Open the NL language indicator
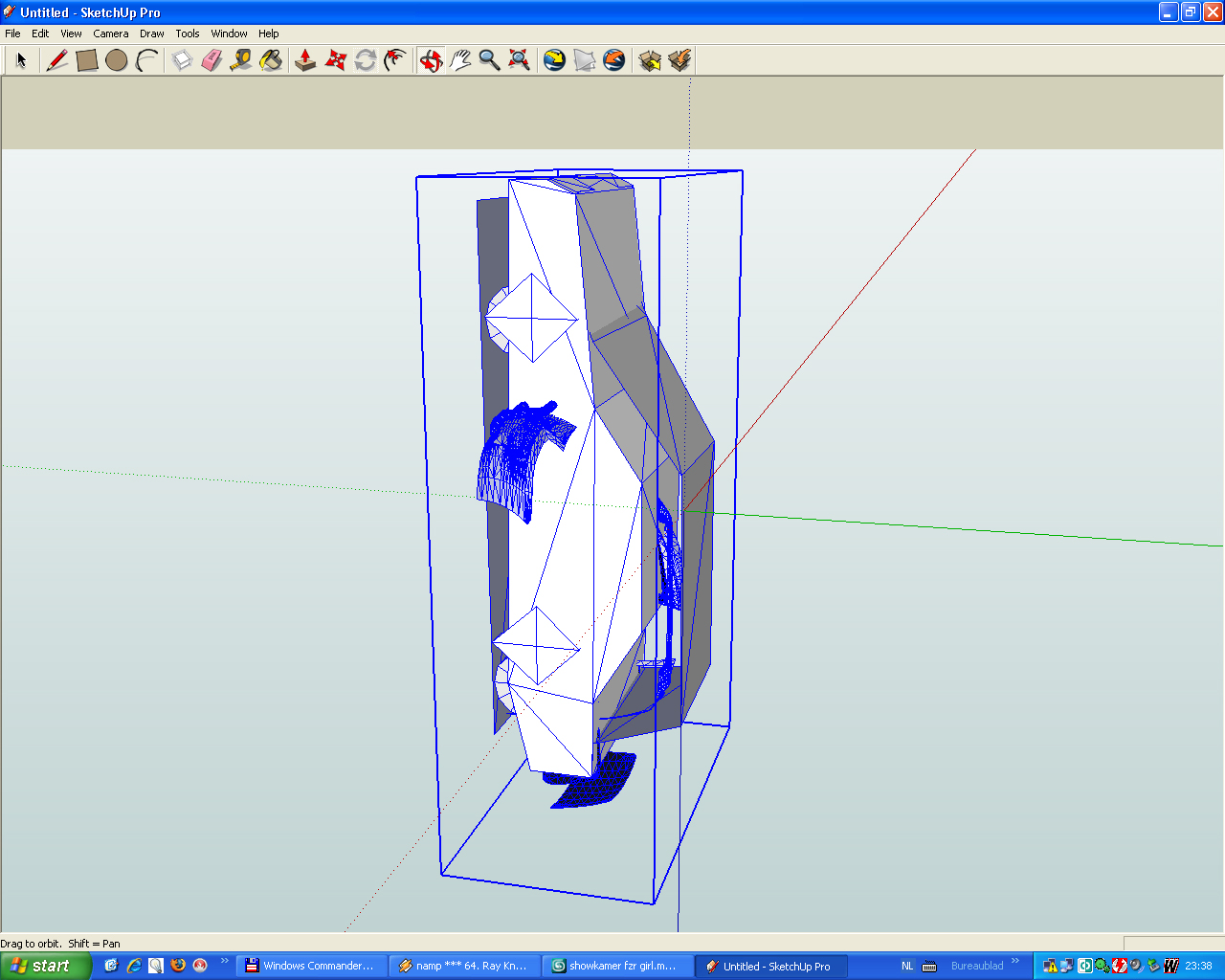This screenshot has height=980, width=1225. 907,966
